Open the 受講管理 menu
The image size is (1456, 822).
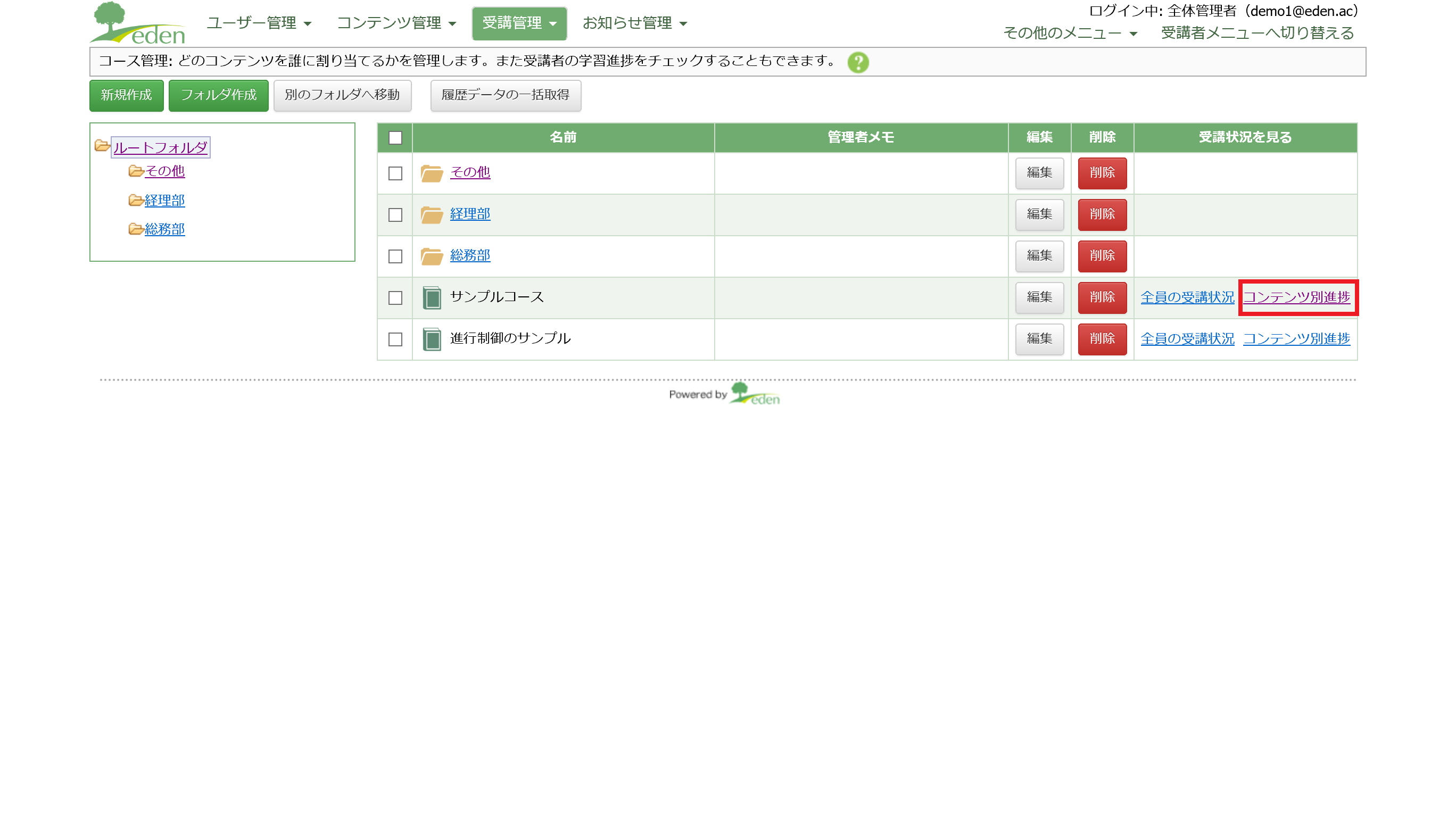pos(519,23)
